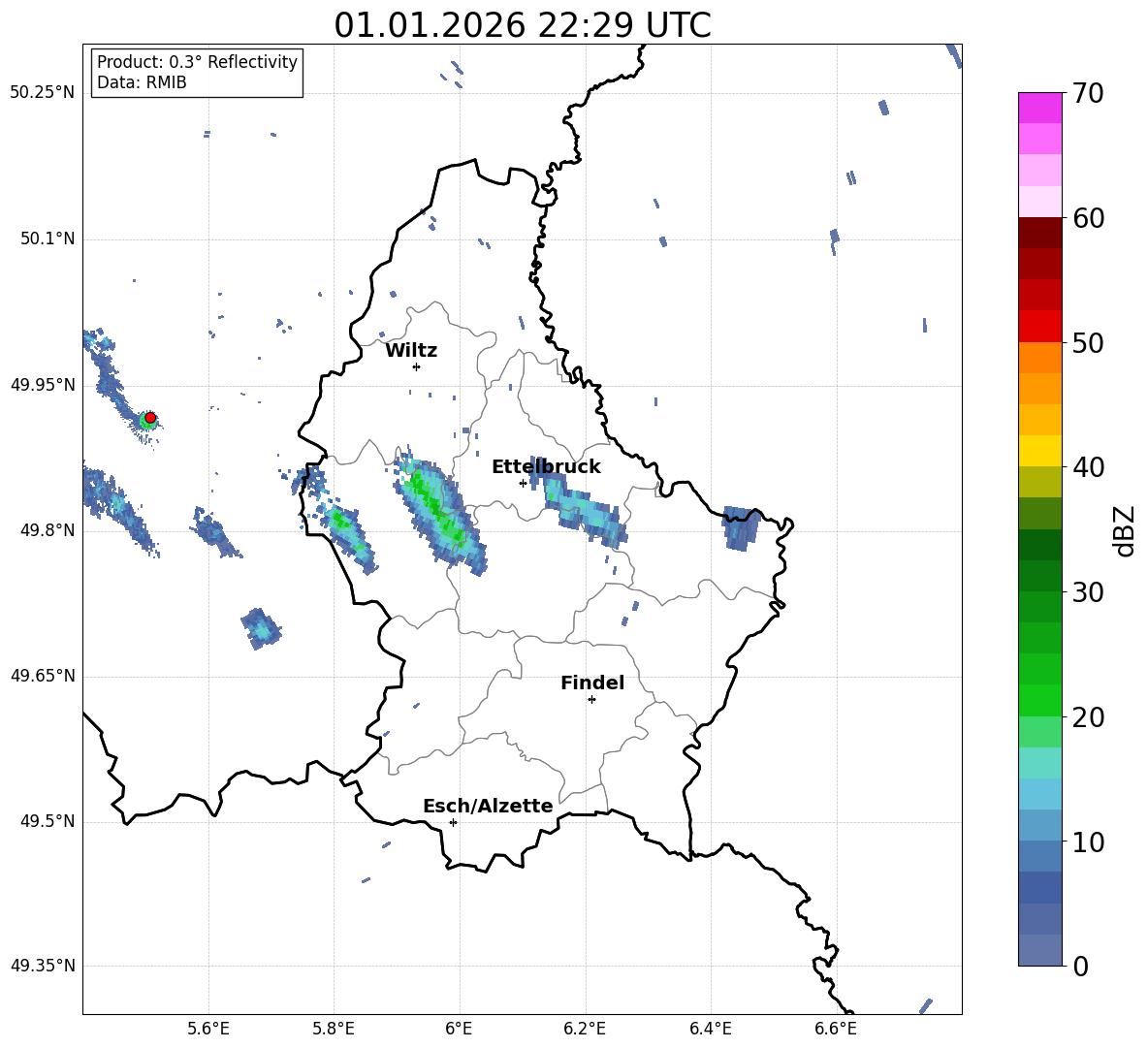The image size is (1148, 1048).
Task: Click the yellow colorbar segment above 40
Action: (1039, 451)
